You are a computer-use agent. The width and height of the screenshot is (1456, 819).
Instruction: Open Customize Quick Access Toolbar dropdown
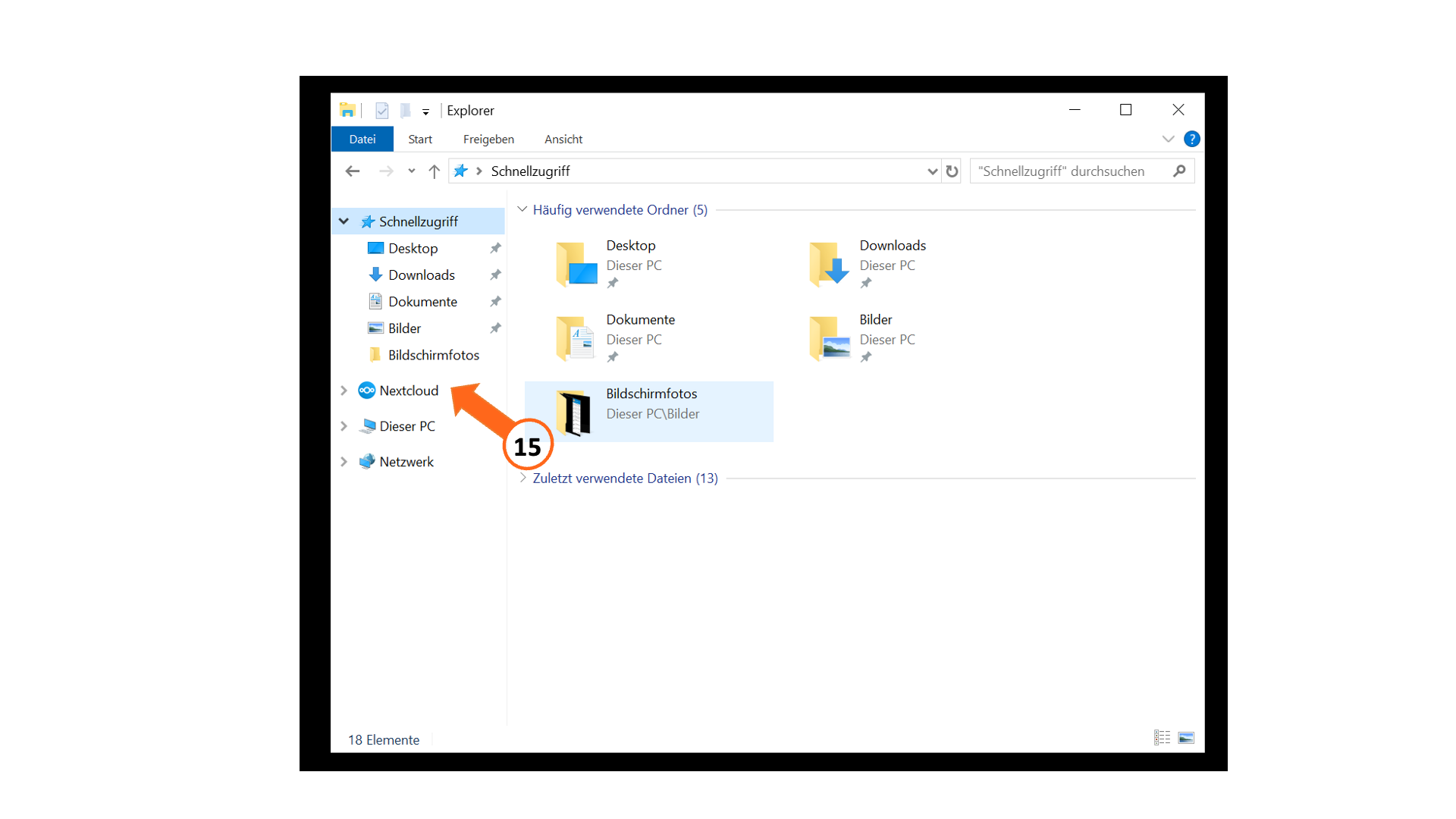pos(426,112)
